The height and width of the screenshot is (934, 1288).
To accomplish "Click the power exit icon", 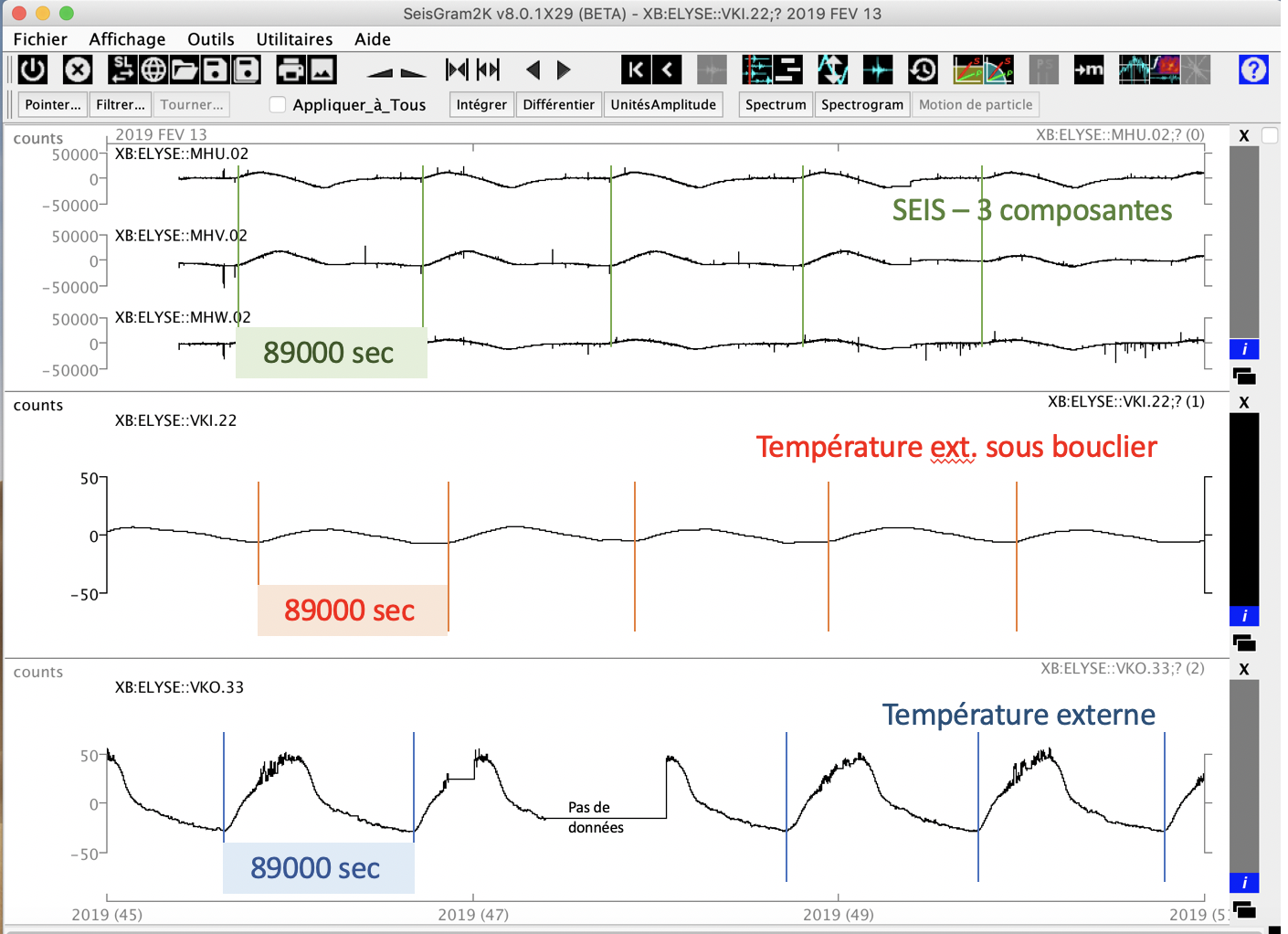I will (x=33, y=69).
